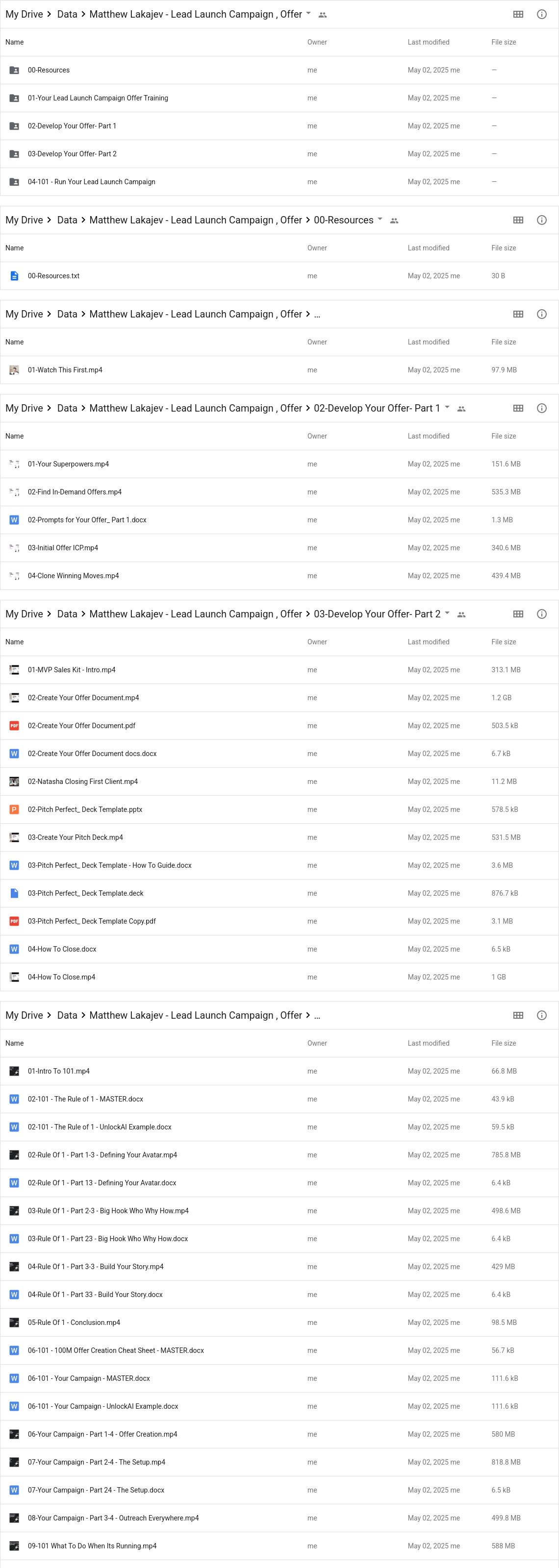Open info details in the 02-Develop Your Offer- Part 1 panel
559x1568 pixels.
point(541,408)
